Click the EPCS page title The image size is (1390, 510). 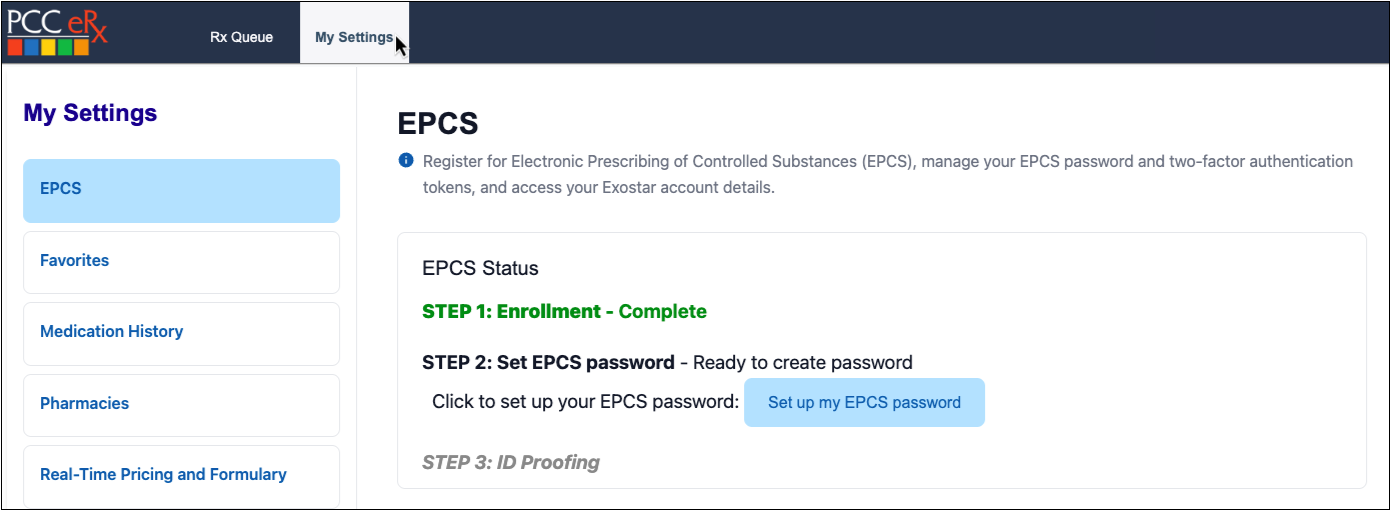(438, 124)
